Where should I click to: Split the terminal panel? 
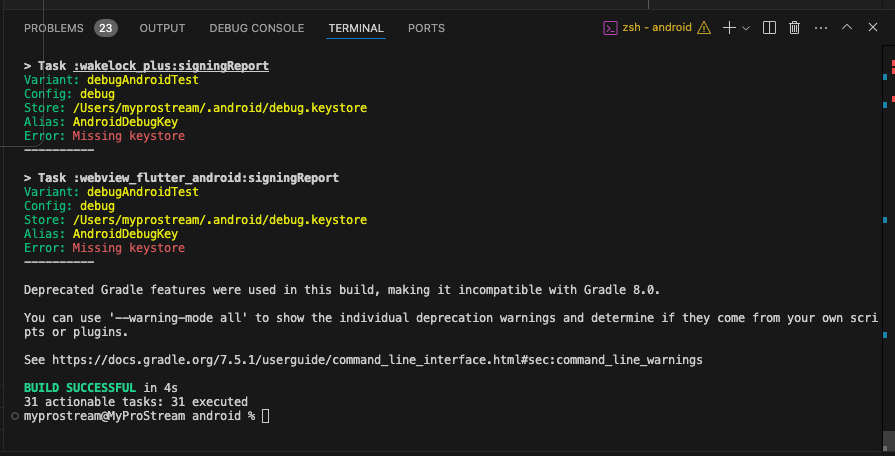pyautogui.click(x=769, y=28)
